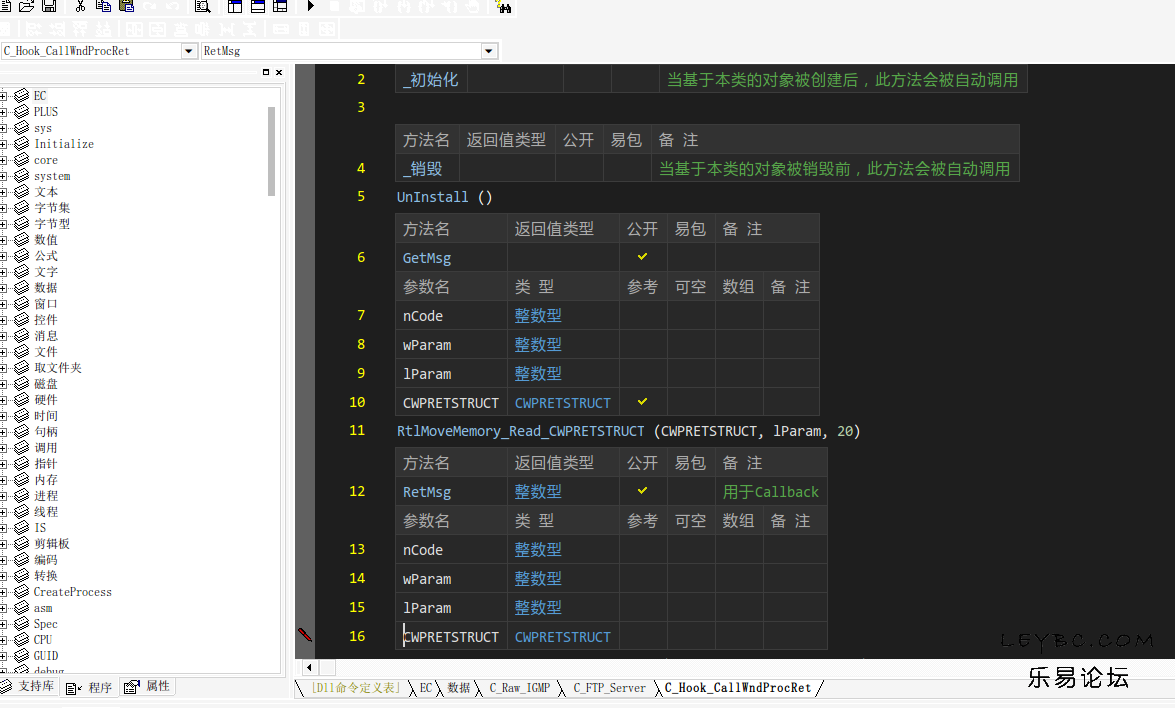Run the program with the play arrow icon
This screenshot has width=1175, height=708.
(x=310, y=6)
